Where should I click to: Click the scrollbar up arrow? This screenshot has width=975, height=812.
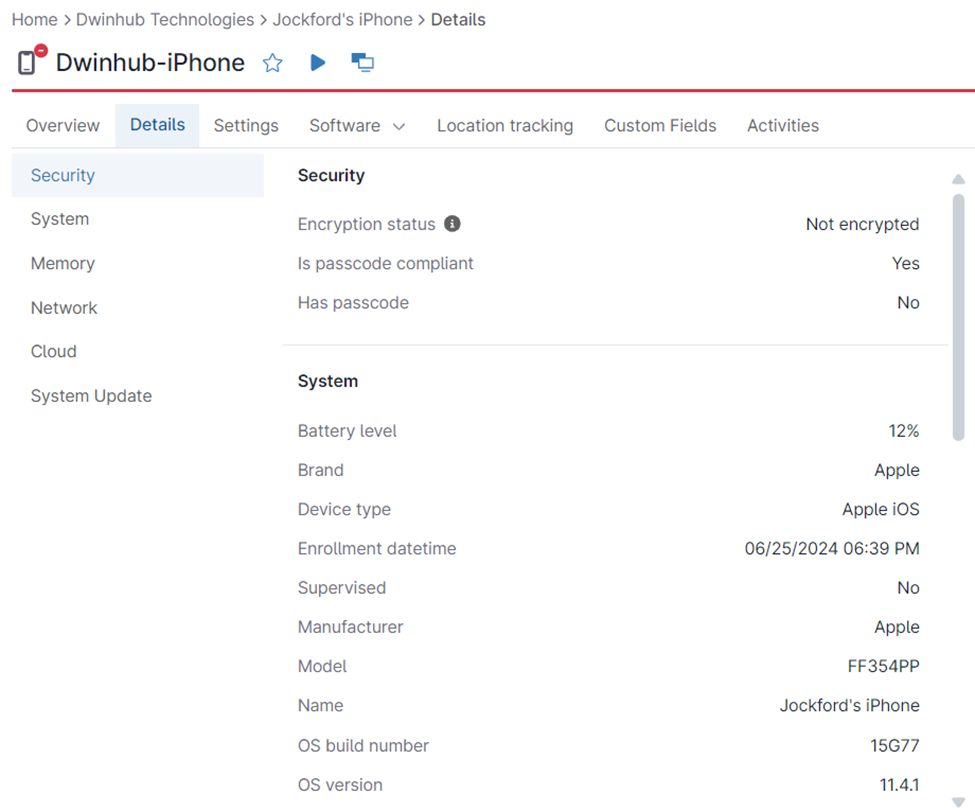coord(958,180)
